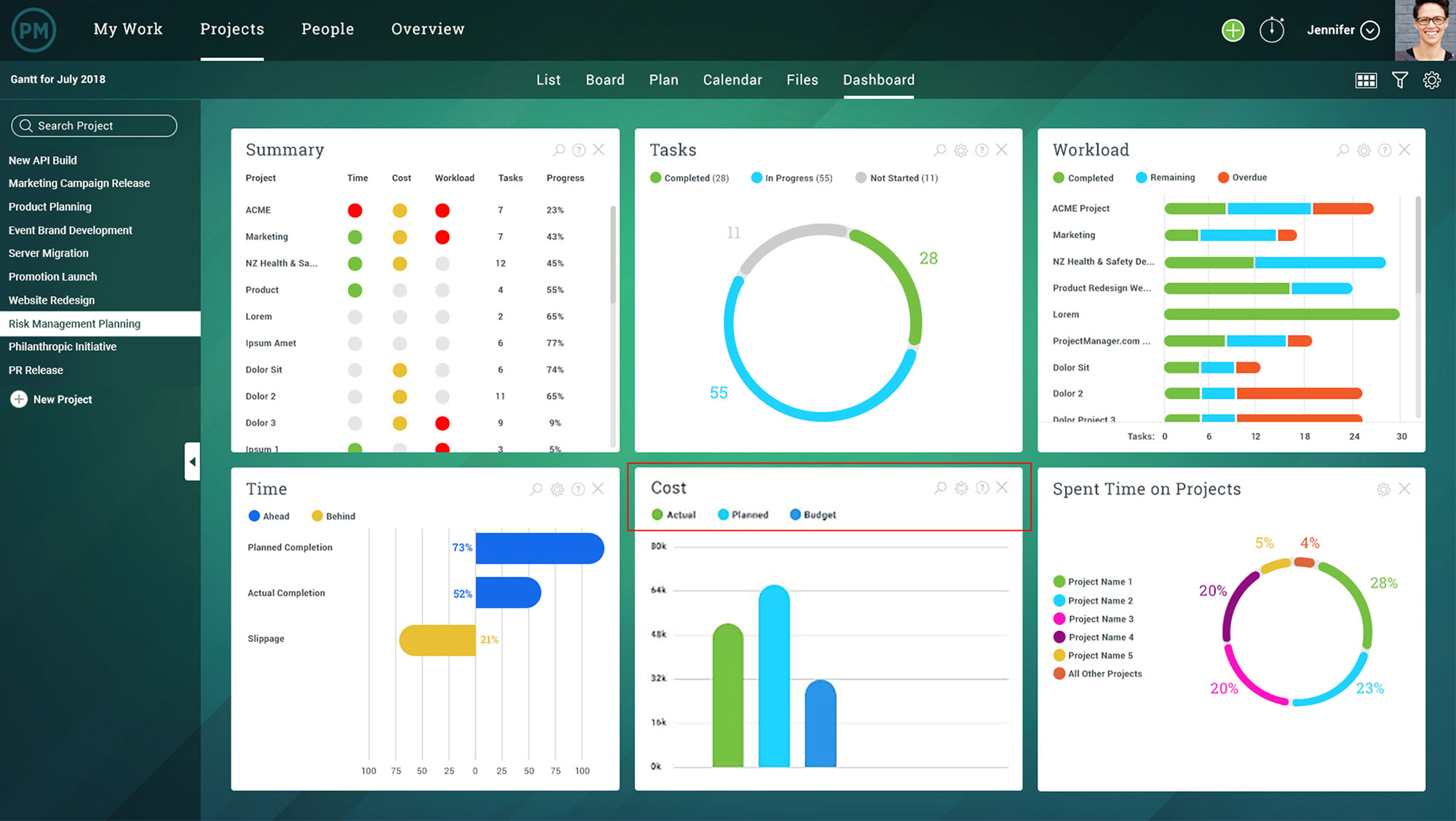The height and width of the screenshot is (821, 1456).
Task: Open the Files tab
Action: coord(801,79)
